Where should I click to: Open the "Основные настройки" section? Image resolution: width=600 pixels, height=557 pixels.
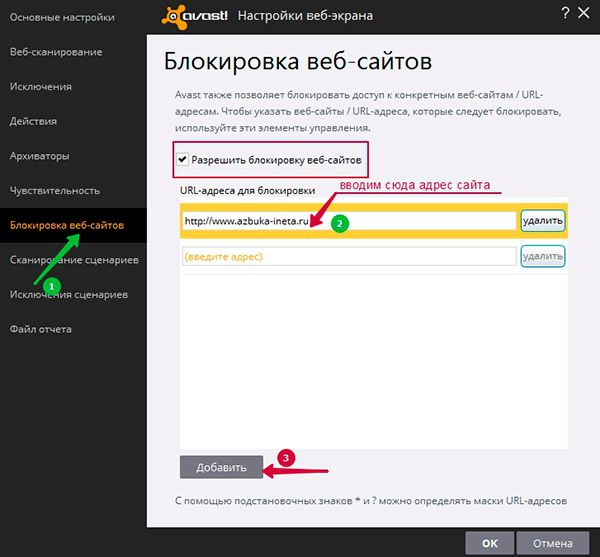(x=62, y=18)
